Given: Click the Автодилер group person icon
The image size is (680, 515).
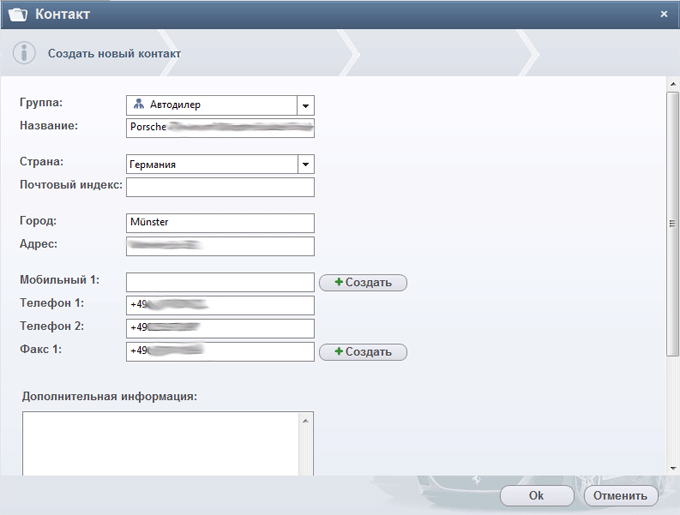Looking at the screenshot, I should (139, 104).
